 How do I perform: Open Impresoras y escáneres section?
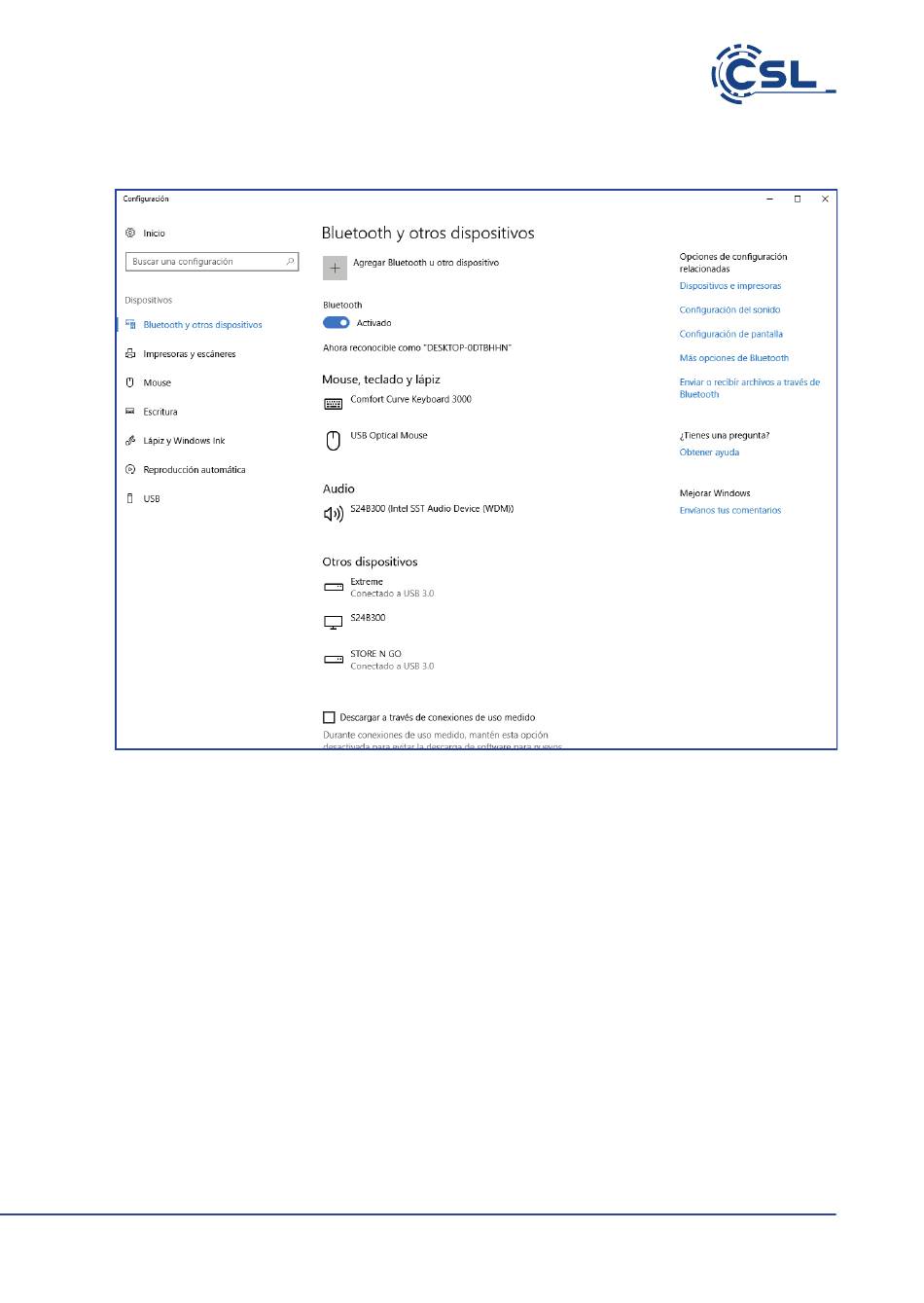click(x=190, y=354)
